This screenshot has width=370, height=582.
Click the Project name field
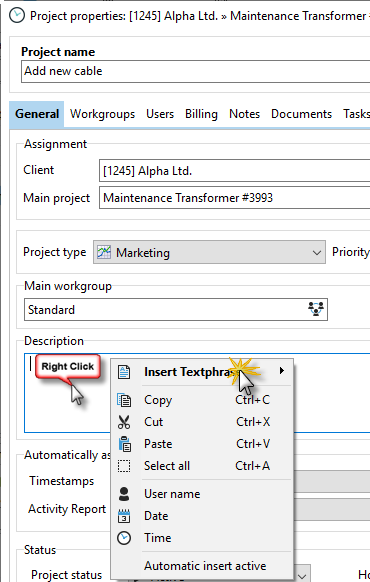pos(196,71)
